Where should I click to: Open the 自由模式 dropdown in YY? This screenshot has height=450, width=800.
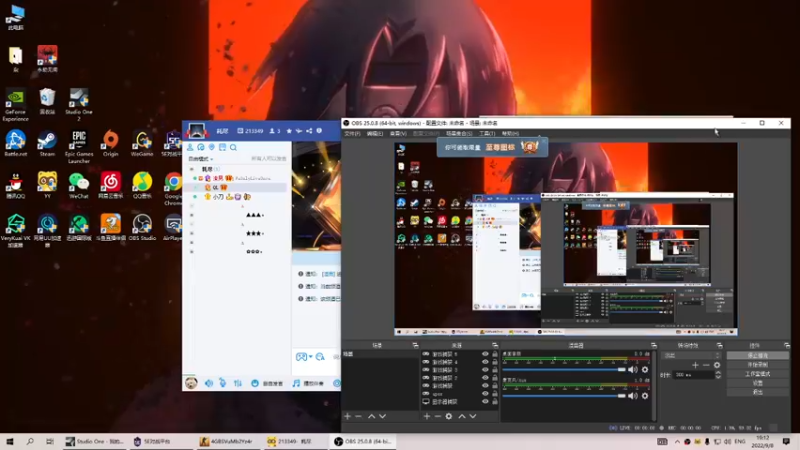click(x=201, y=159)
